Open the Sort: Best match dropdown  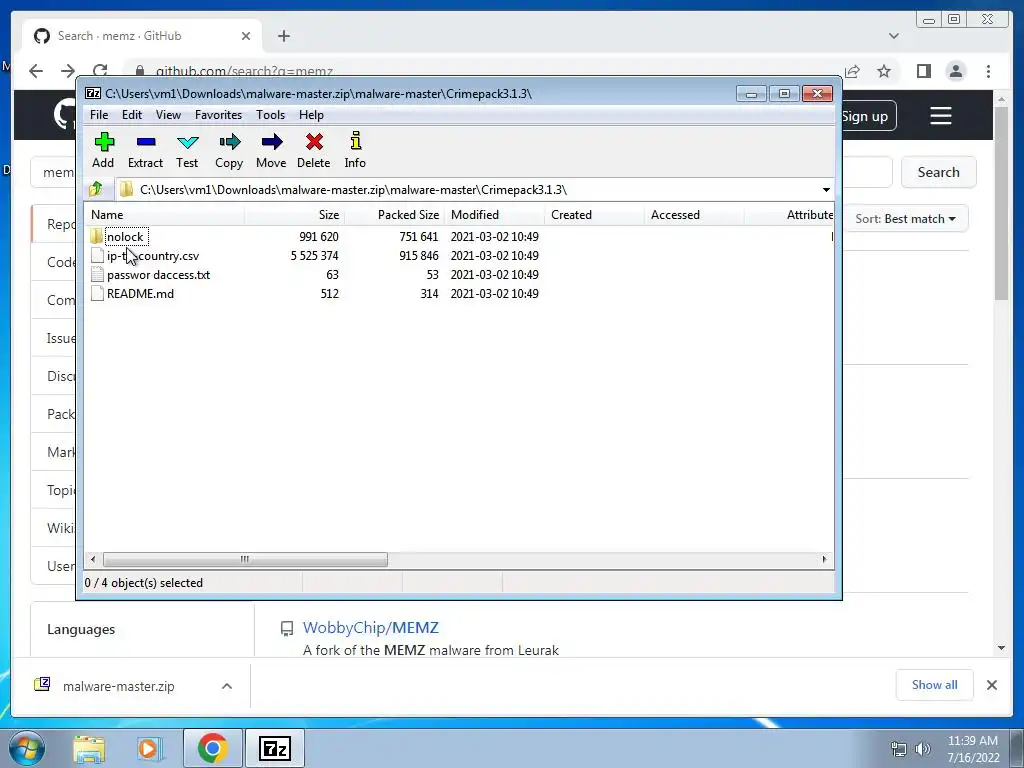click(x=906, y=219)
